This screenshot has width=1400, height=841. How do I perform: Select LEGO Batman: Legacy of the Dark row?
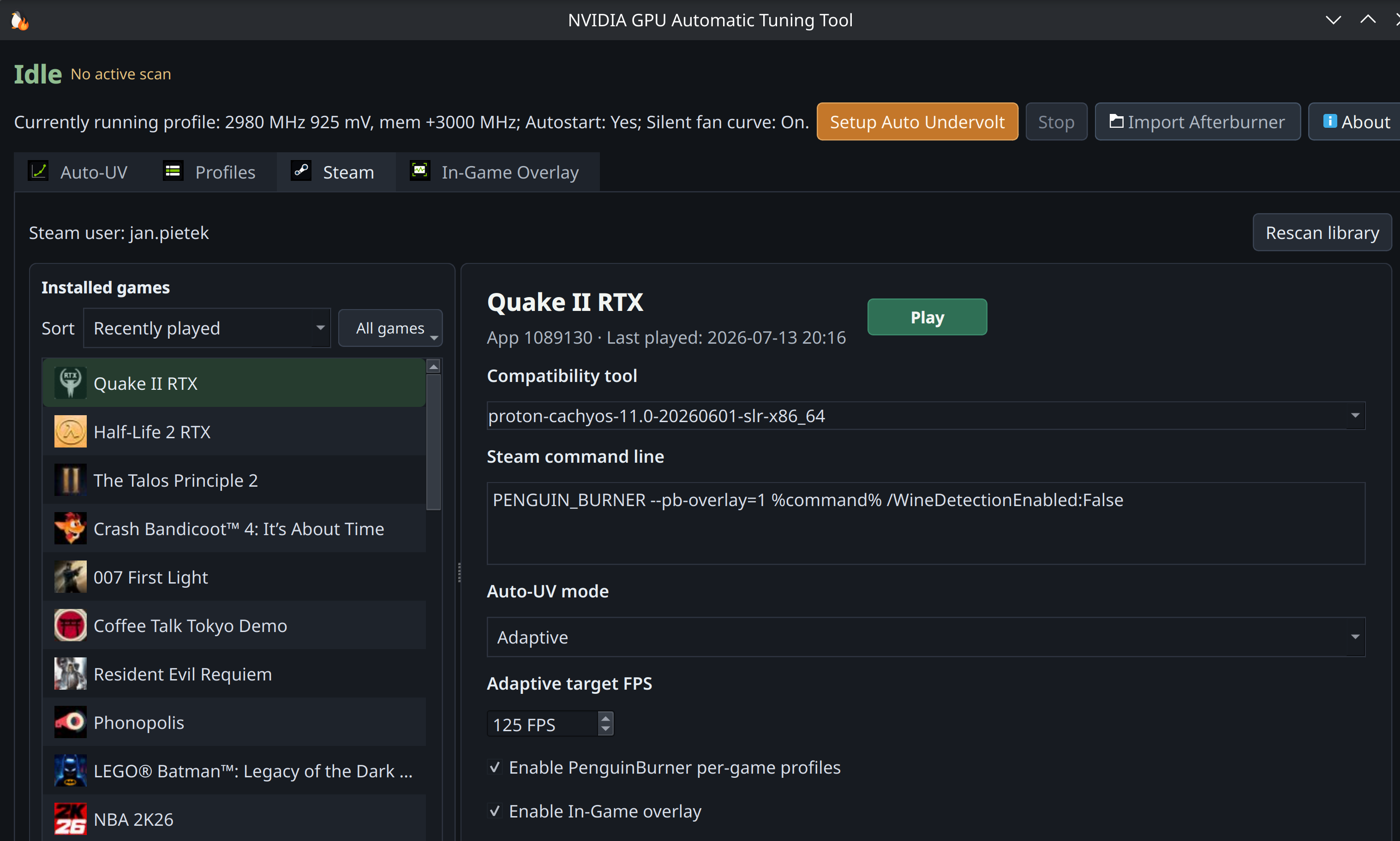tap(234, 771)
